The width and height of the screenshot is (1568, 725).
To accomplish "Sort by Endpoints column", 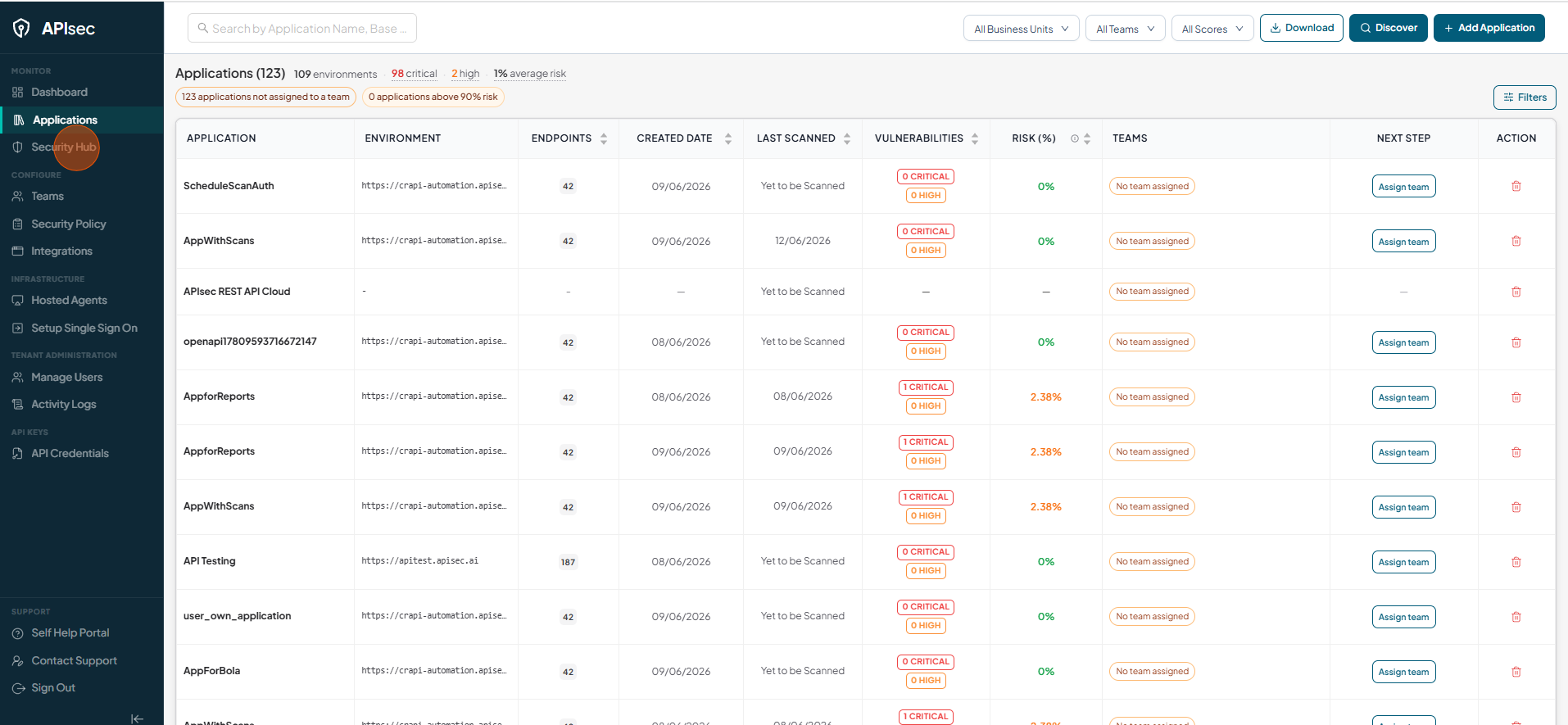I will tap(604, 138).
